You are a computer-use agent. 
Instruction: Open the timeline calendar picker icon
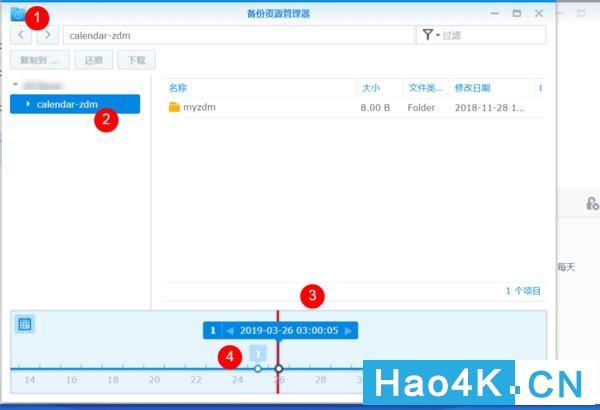[x=25, y=324]
